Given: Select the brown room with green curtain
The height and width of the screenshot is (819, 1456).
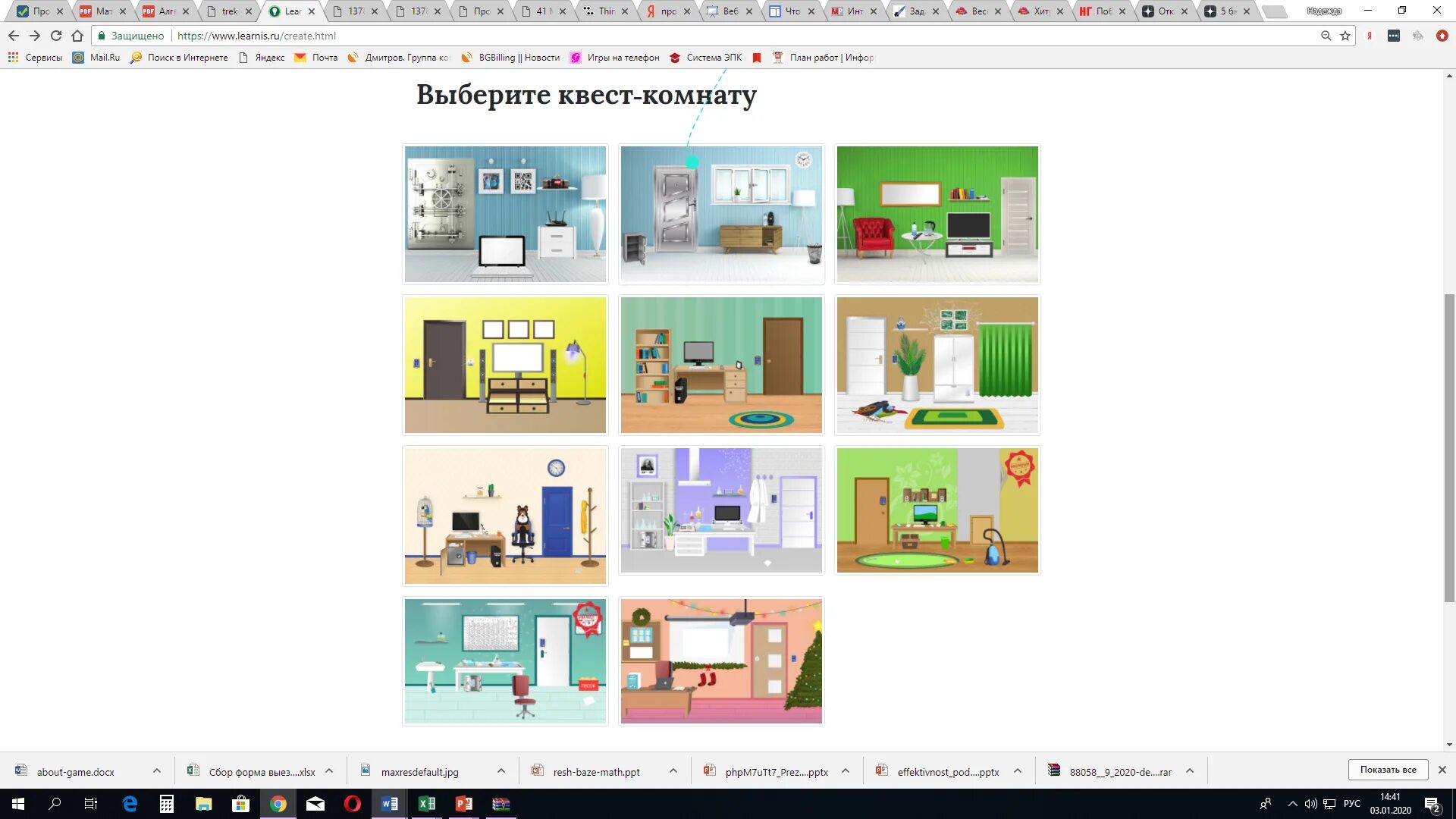Looking at the screenshot, I should coord(937,365).
